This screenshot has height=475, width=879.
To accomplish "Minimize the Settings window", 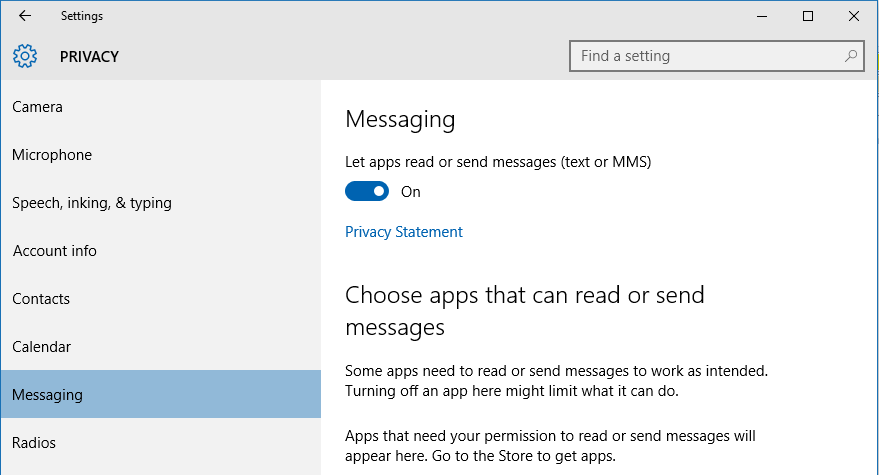I will point(762,16).
